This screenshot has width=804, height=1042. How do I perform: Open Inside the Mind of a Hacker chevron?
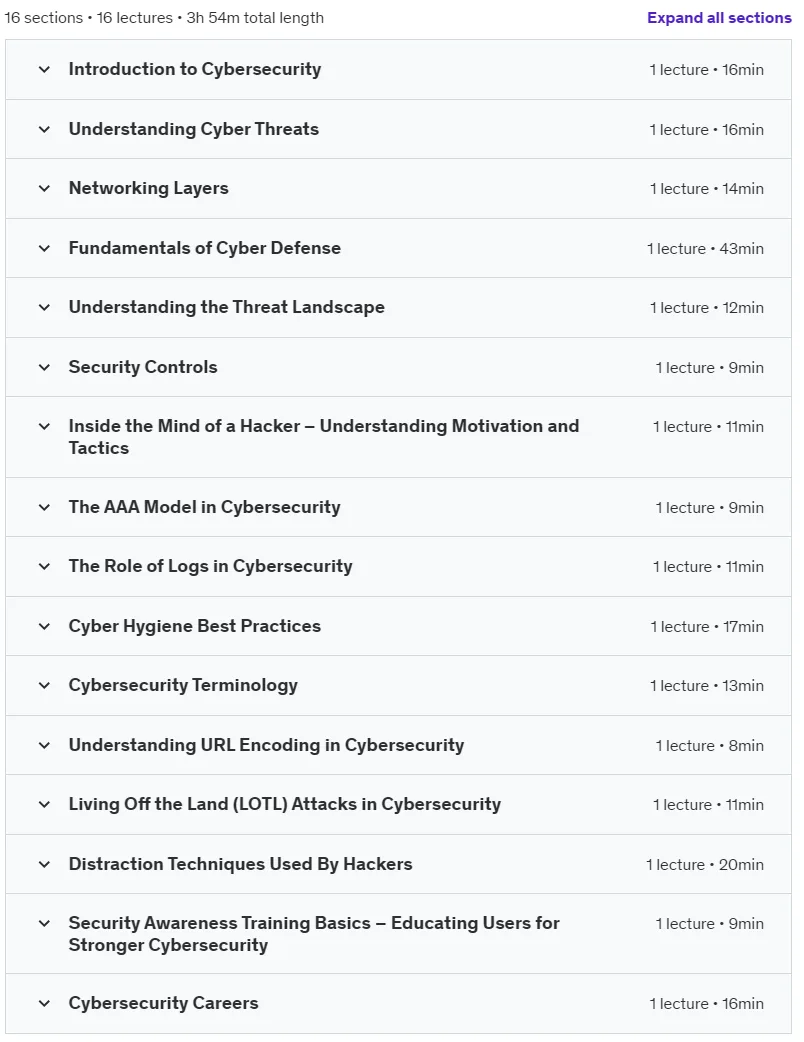[45, 426]
